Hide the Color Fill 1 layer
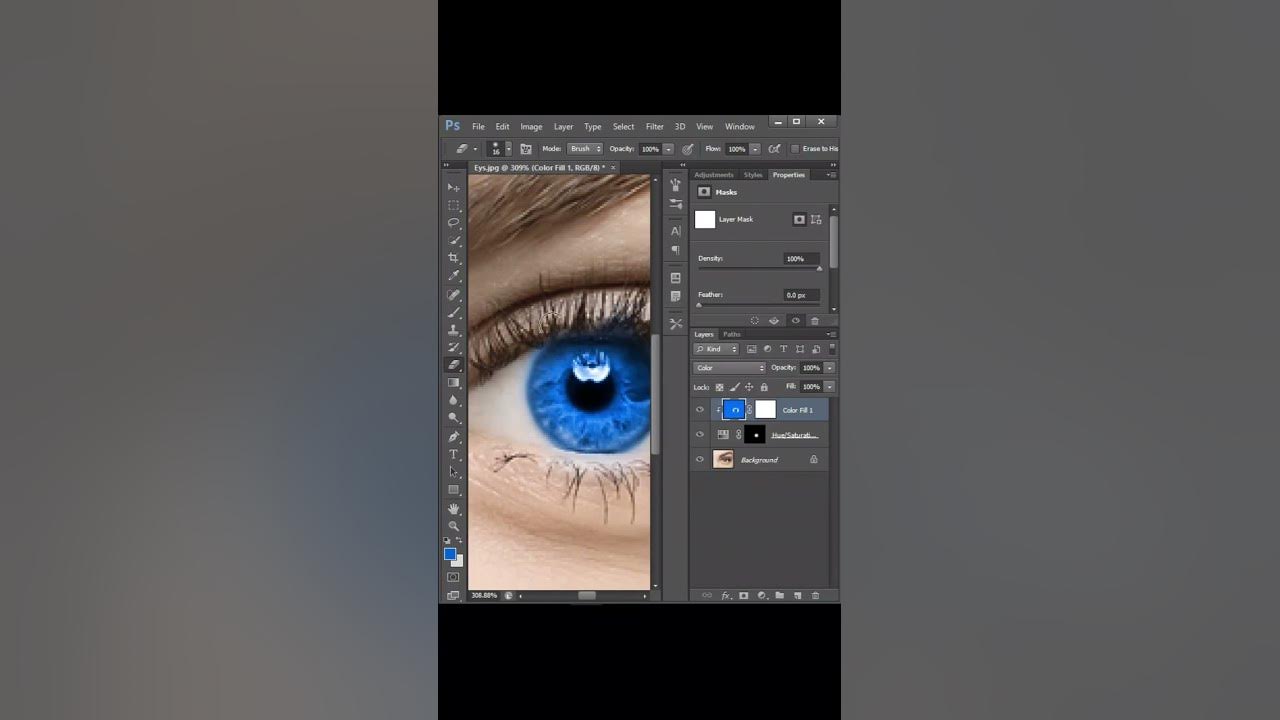Screen dimensions: 1280x720 tap(700, 410)
